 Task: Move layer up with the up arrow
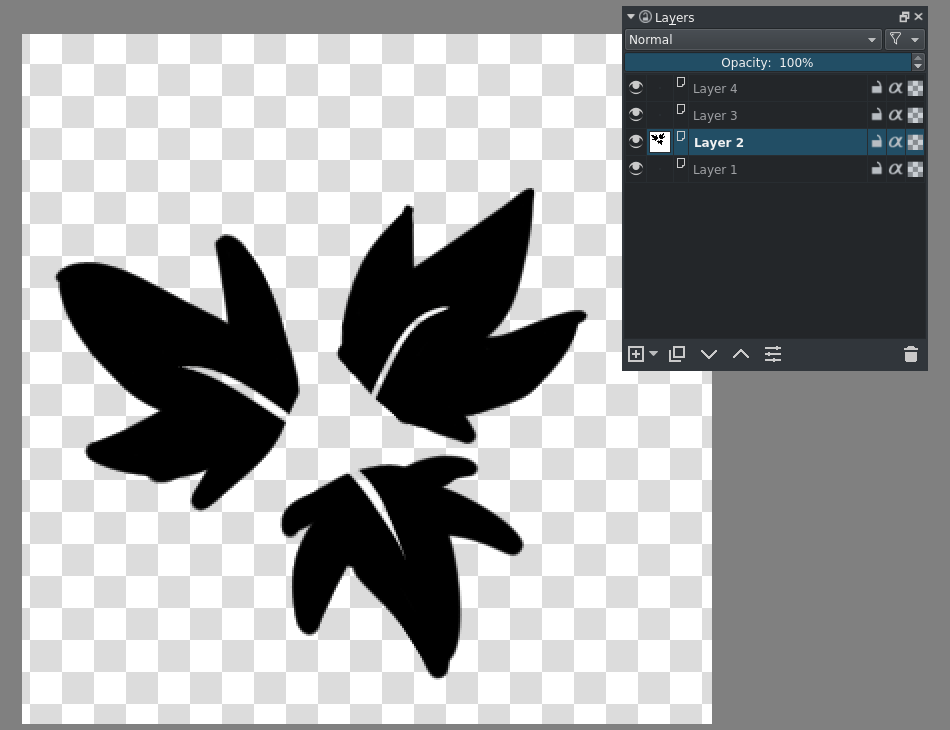[741, 354]
